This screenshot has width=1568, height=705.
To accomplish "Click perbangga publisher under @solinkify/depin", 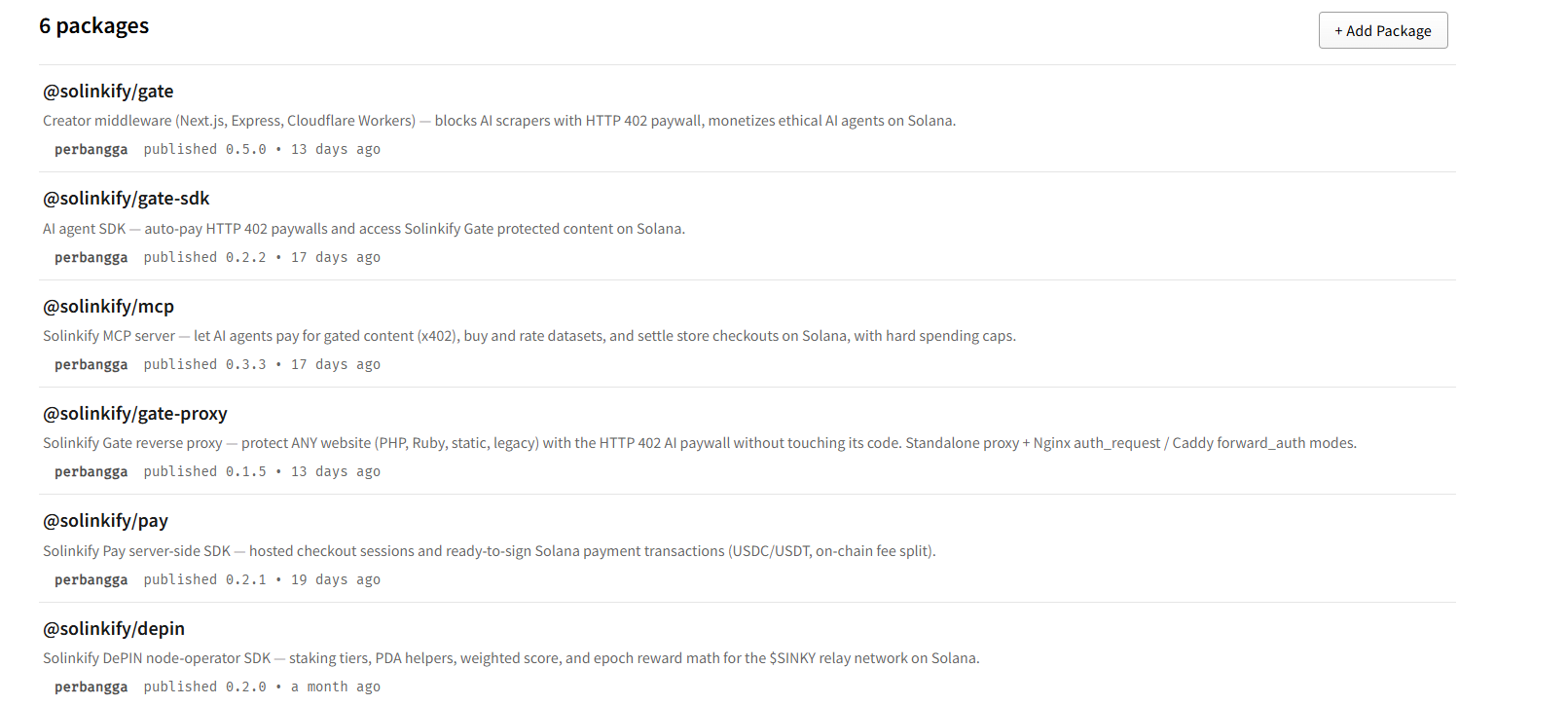I will (91, 687).
